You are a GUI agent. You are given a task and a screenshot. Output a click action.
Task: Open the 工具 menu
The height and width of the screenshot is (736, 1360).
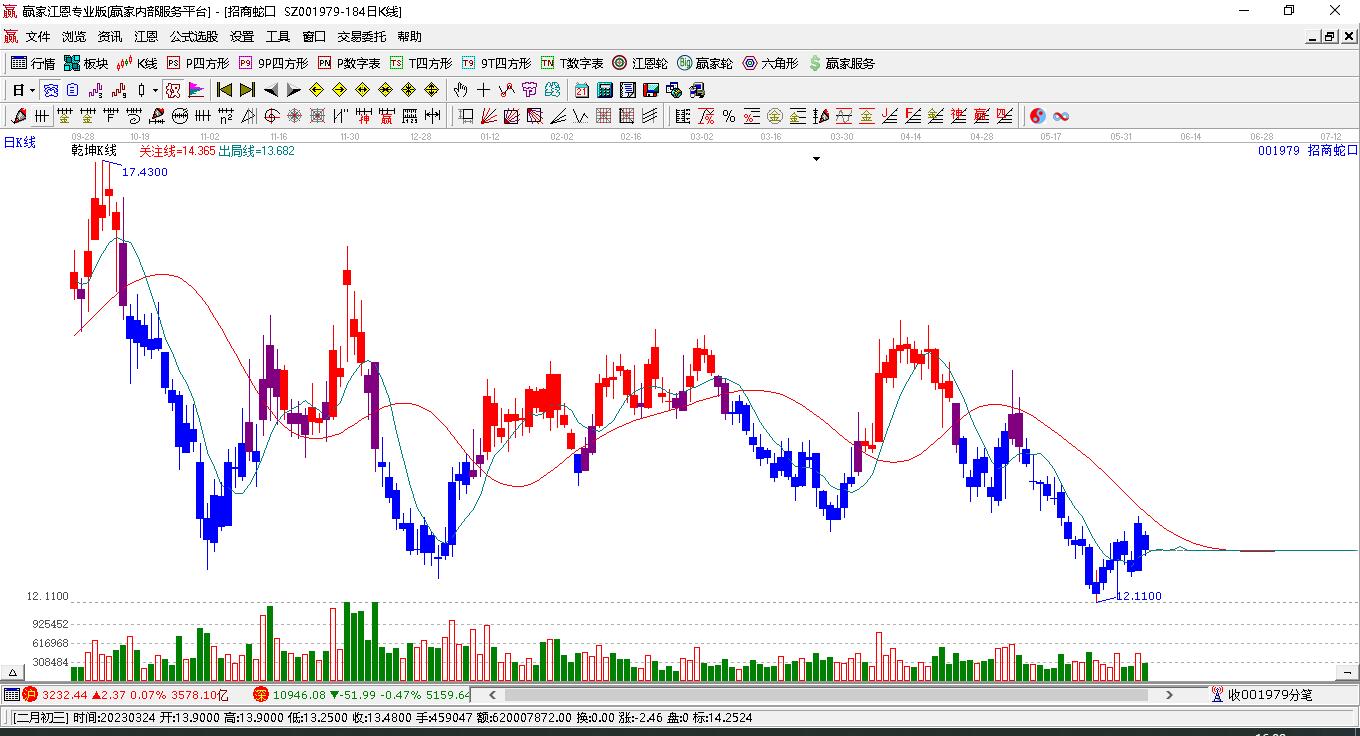278,36
